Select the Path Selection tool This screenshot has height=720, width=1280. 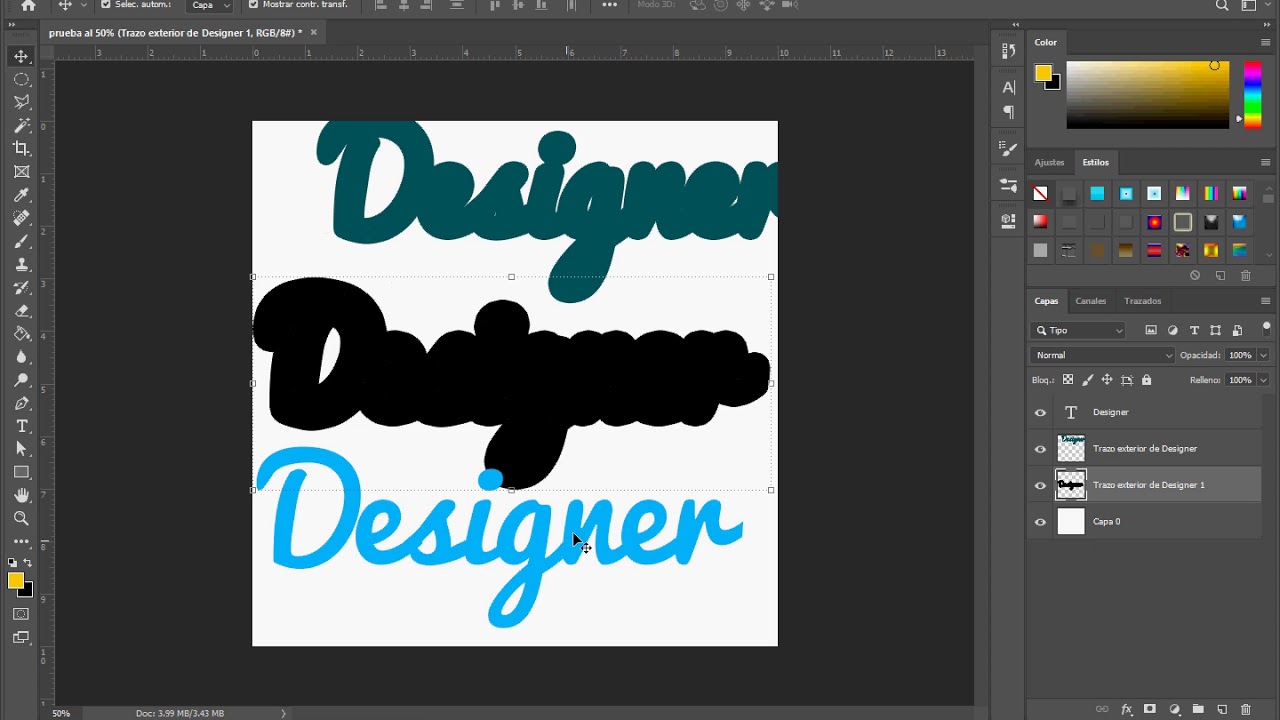21,449
